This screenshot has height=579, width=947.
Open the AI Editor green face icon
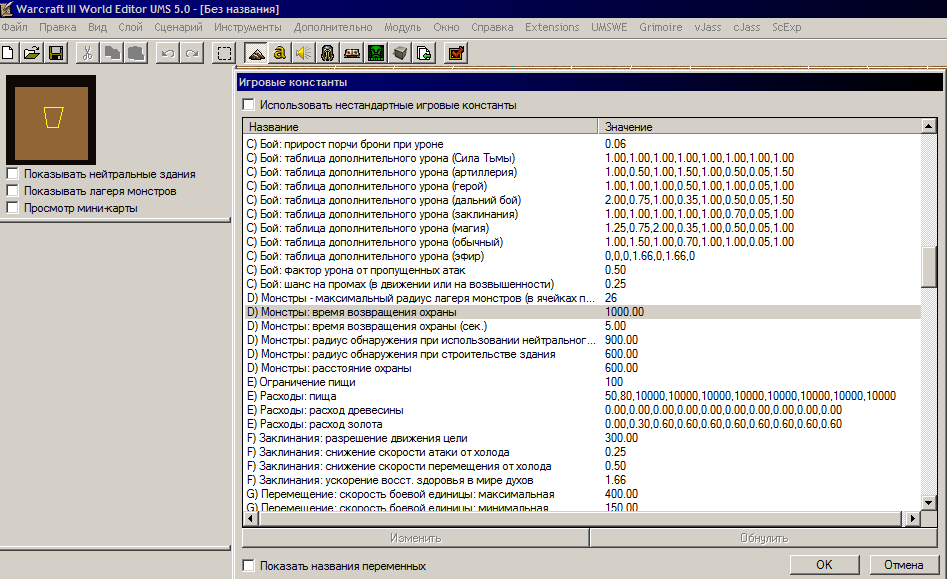(376, 53)
